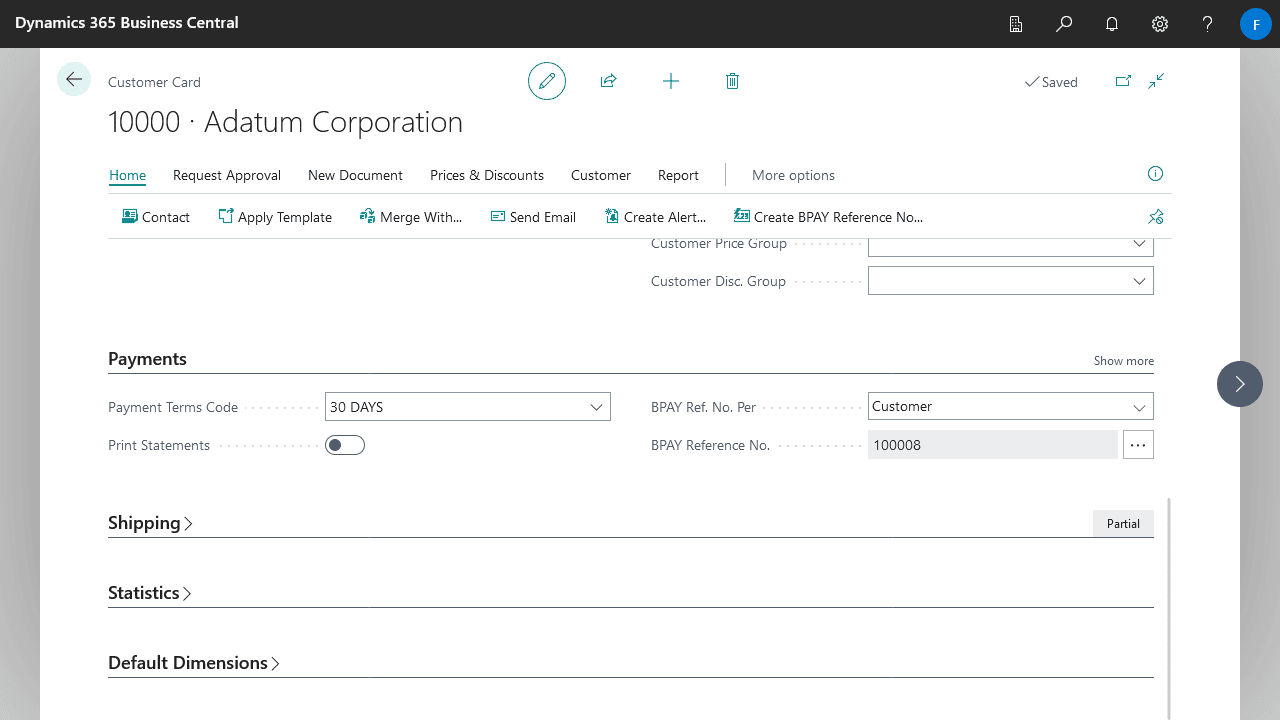Click the Dynamics 365 Business Central title
This screenshot has width=1280, height=720.
coord(127,22)
